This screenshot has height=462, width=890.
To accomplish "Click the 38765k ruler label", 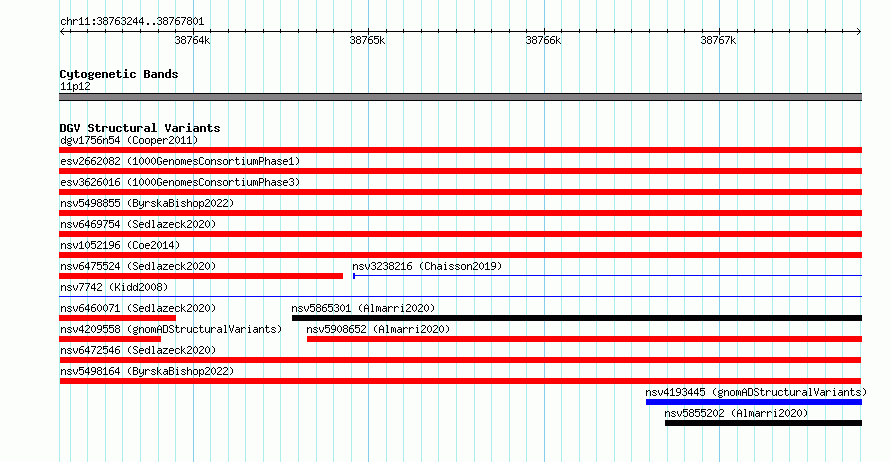I will [367, 40].
